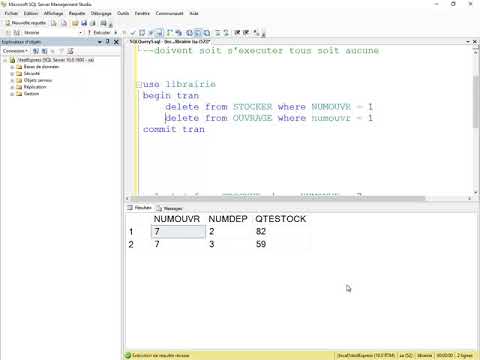Viewport: 480px width, 360px height.
Task: Click the row 2 header in results grid
Action: [131, 244]
